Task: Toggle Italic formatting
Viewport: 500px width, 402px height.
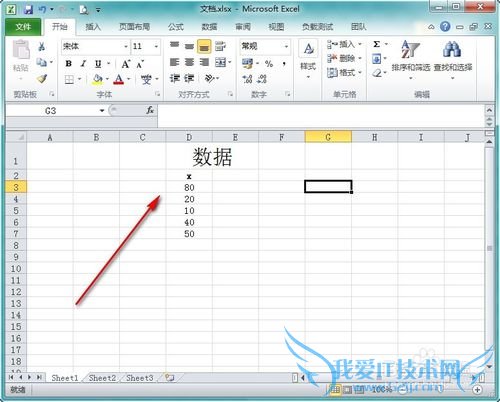Action: tap(83, 63)
